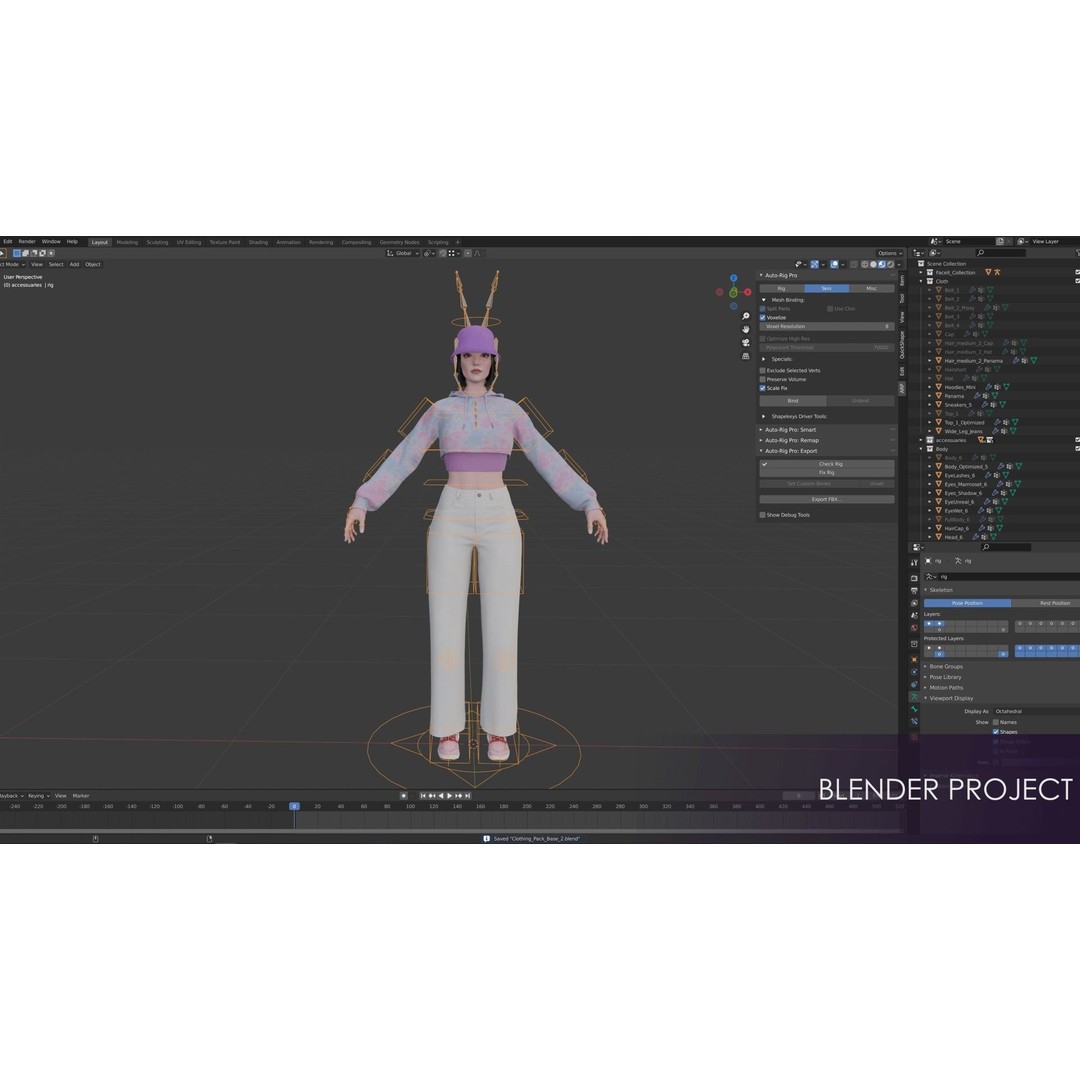1080x1080 pixels.
Task: Click the Check Rig button
Action: click(x=827, y=464)
